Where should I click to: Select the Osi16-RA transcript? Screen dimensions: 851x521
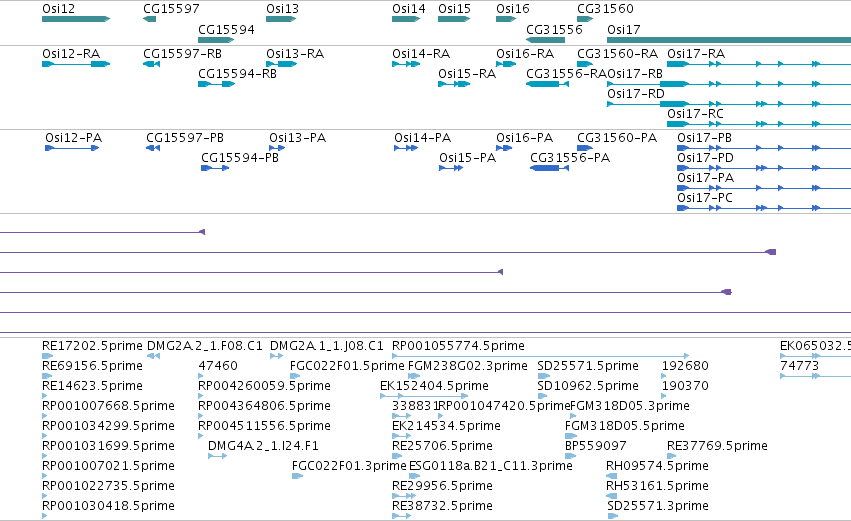pyautogui.click(x=506, y=64)
